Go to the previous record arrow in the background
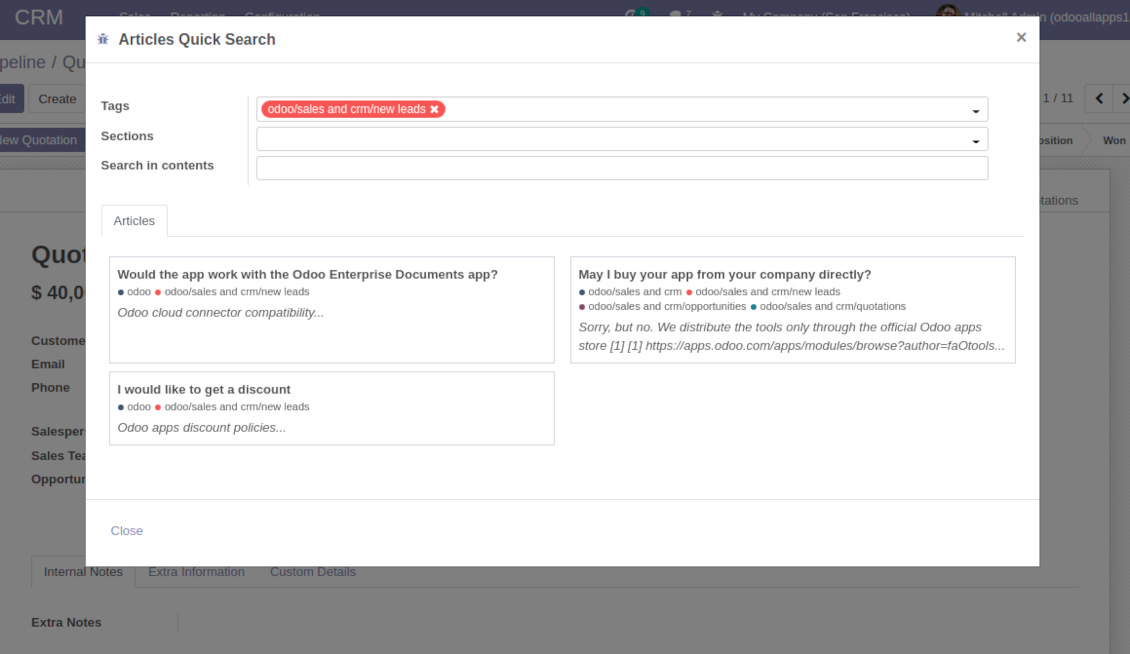 pyautogui.click(x=1099, y=99)
